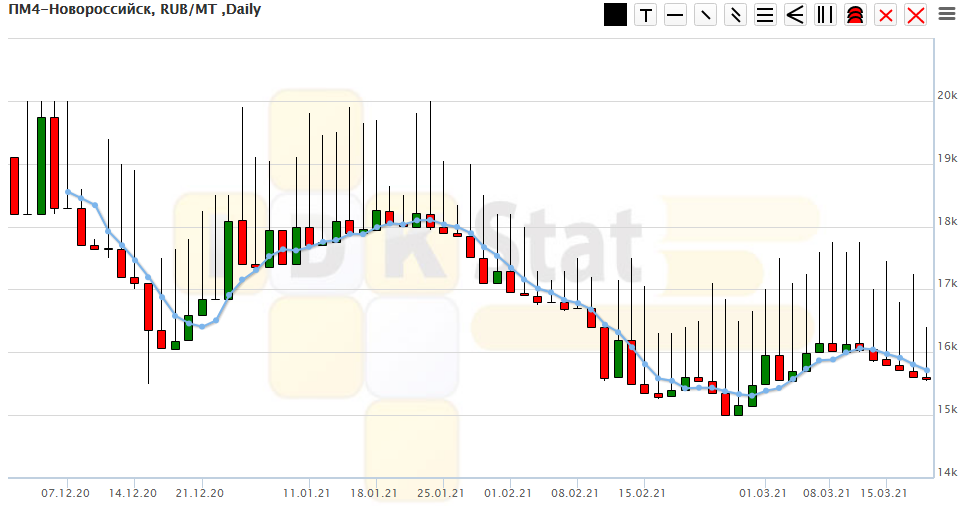965x506 pixels.
Task: Click the large red X clear-all button
Action: (x=915, y=15)
